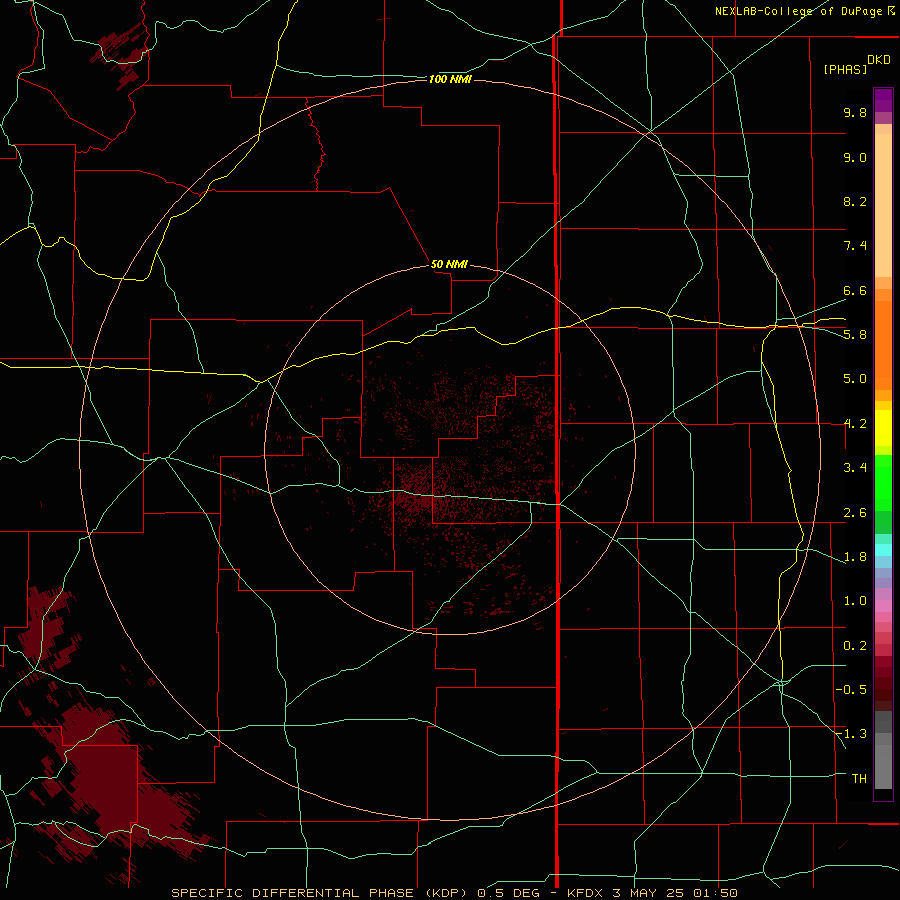Select the 3.4 value on the scale
This screenshot has height=900, width=900.
pos(855,467)
